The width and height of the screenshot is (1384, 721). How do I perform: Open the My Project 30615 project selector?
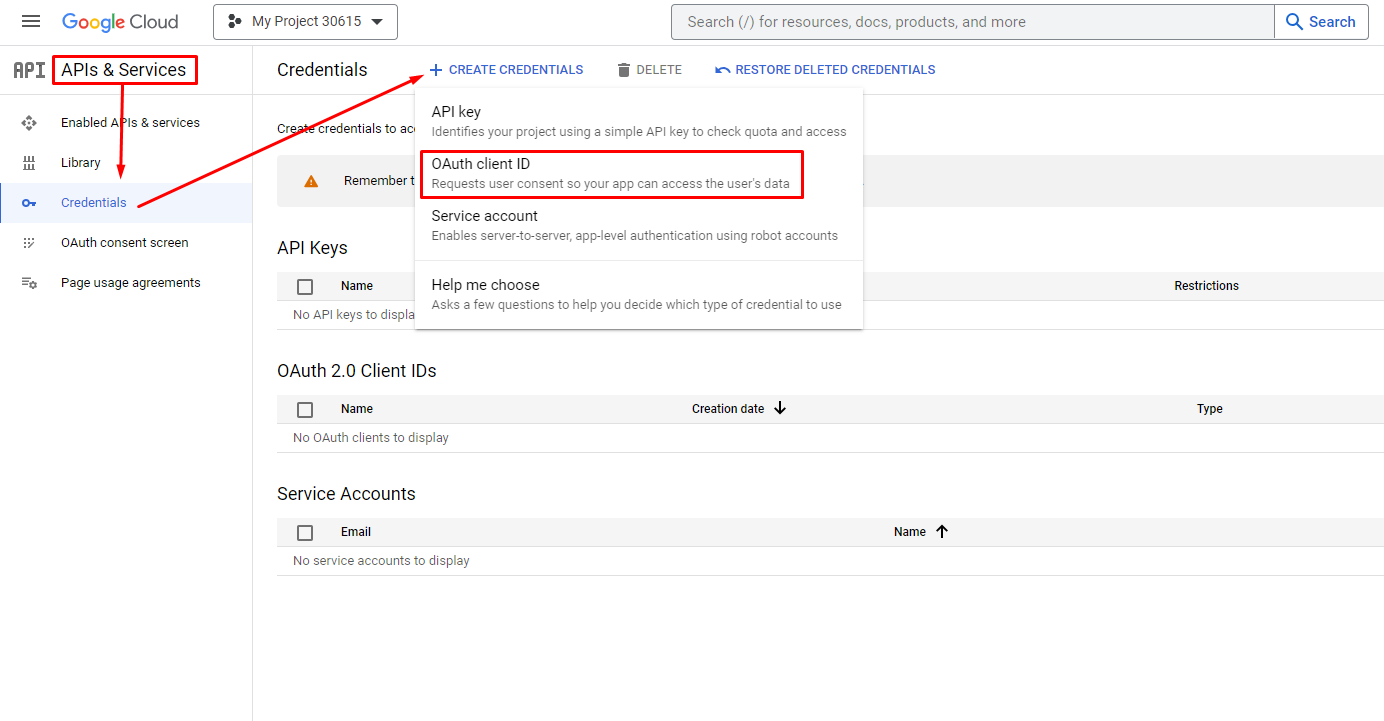[305, 22]
